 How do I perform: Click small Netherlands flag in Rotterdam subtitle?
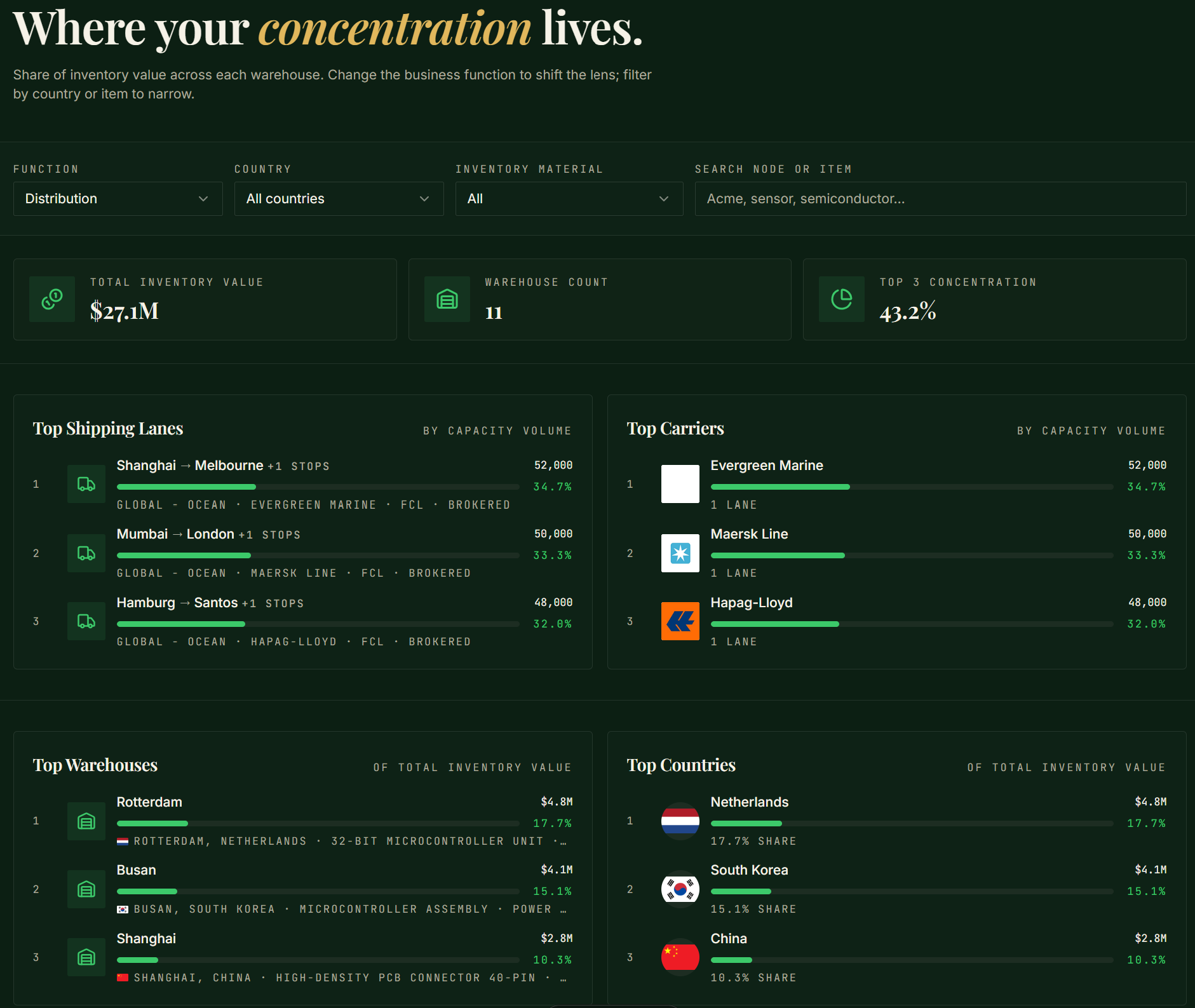tap(123, 842)
